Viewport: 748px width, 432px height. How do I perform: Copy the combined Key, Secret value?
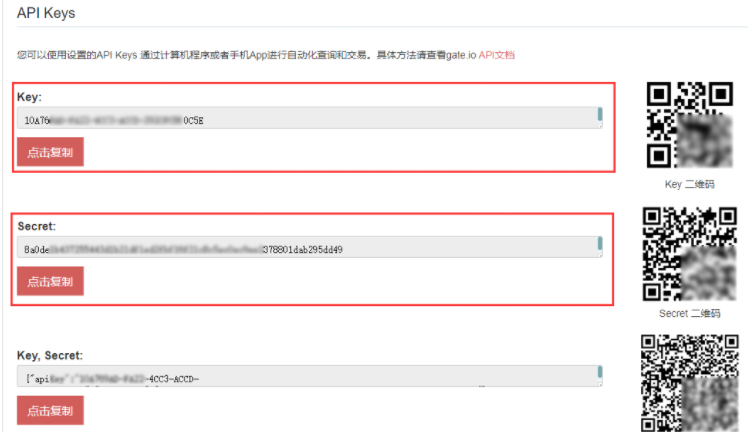click(x=50, y=411)
